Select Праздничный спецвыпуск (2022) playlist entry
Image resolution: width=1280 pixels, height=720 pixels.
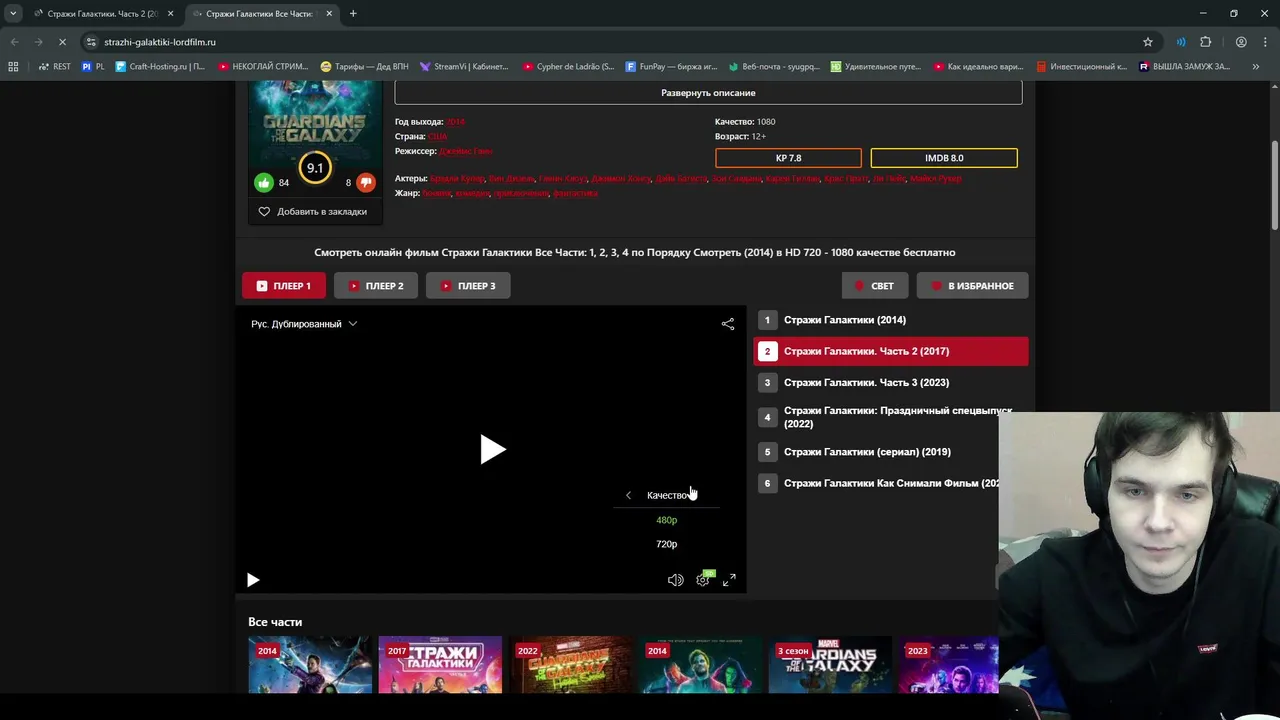coord(890,417)
